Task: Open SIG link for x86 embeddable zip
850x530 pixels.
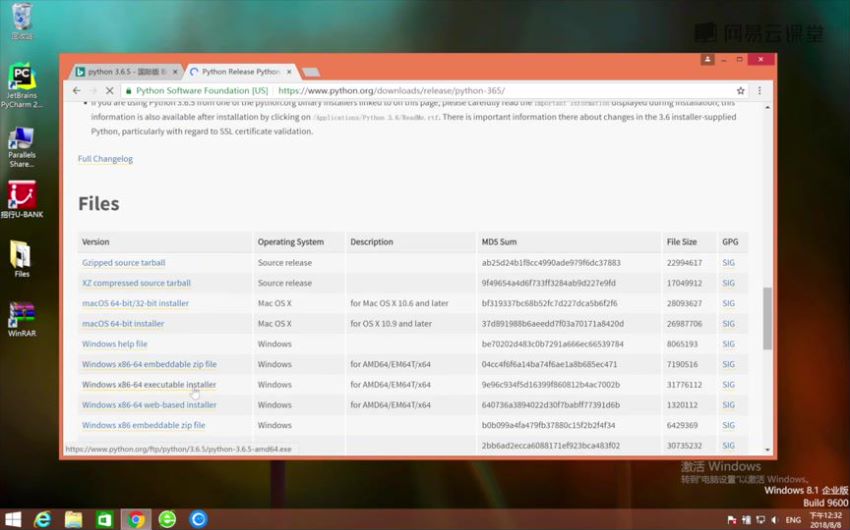Action: (x=729, y=425)
